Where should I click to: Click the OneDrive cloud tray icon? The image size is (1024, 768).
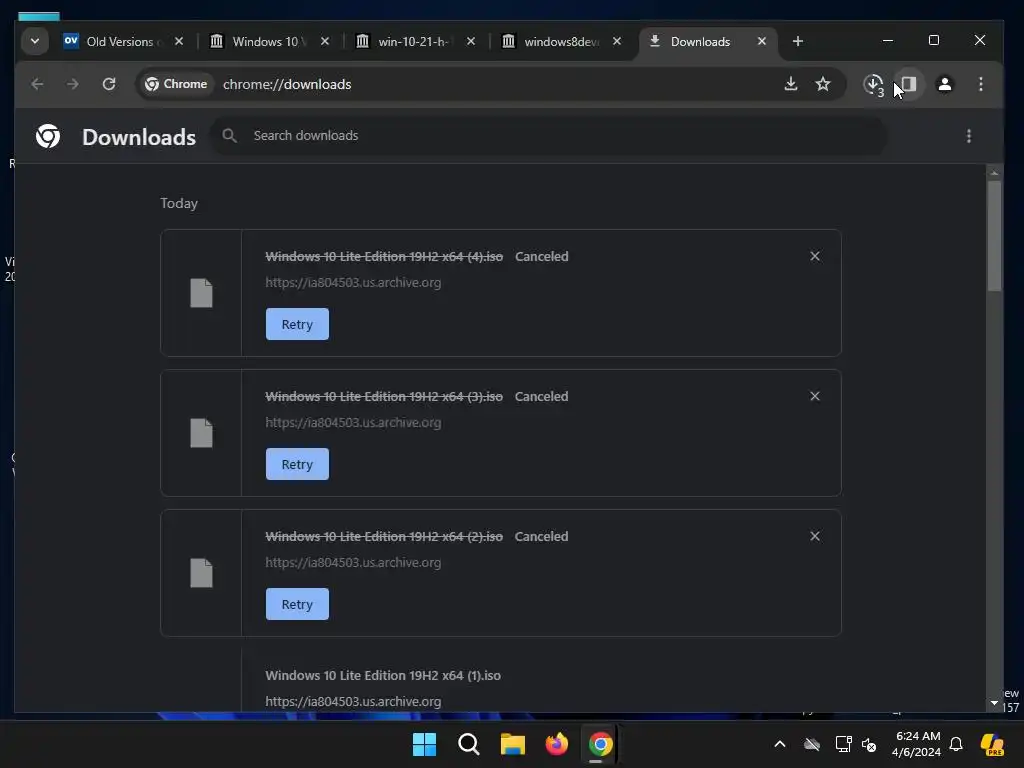coord(812,744)
